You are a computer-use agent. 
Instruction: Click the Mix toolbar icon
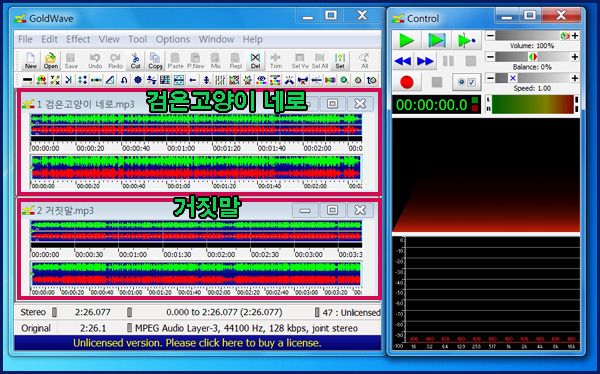(216, 60)
